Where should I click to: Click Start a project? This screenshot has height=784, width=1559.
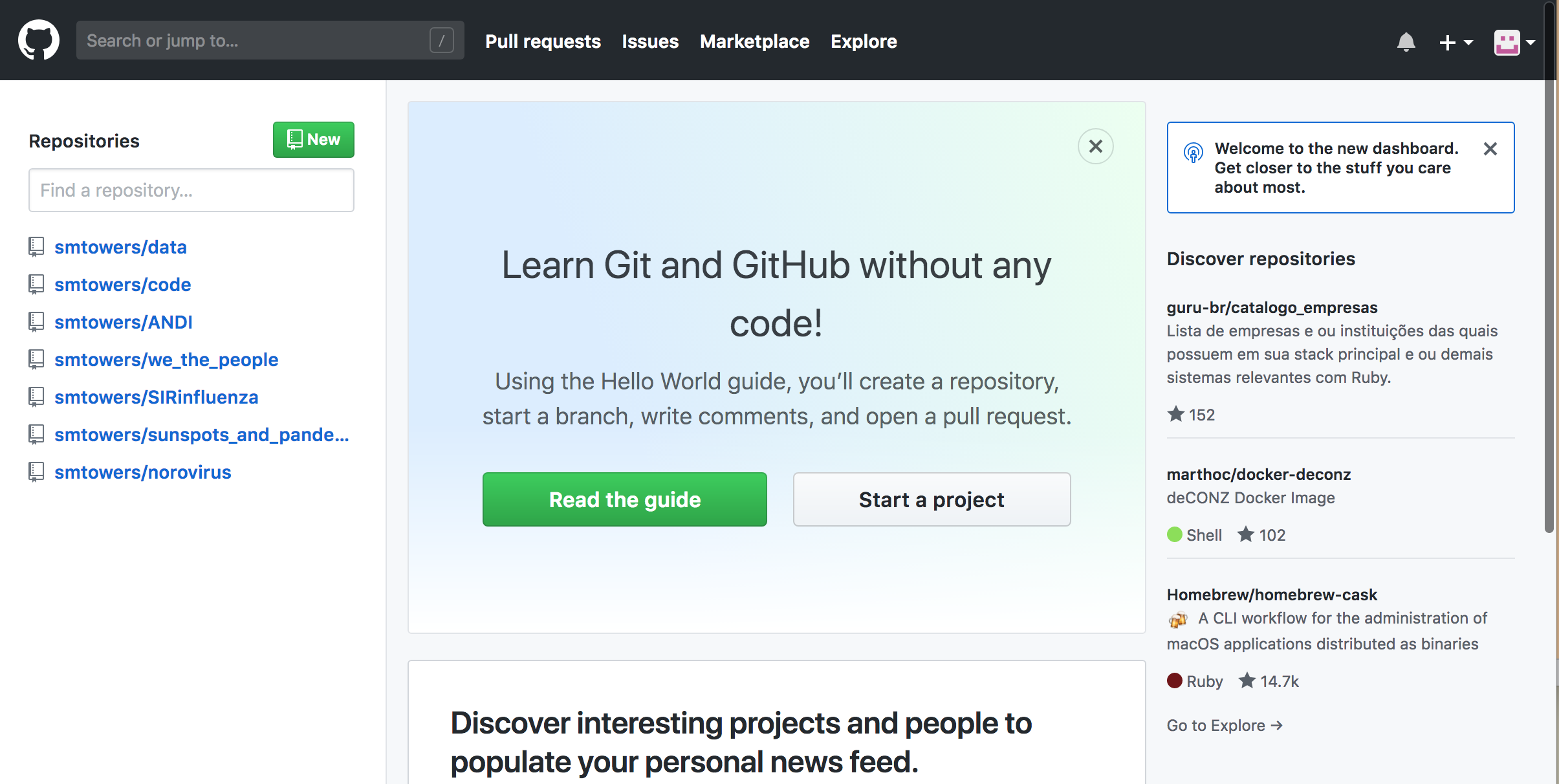coord(932,499)
